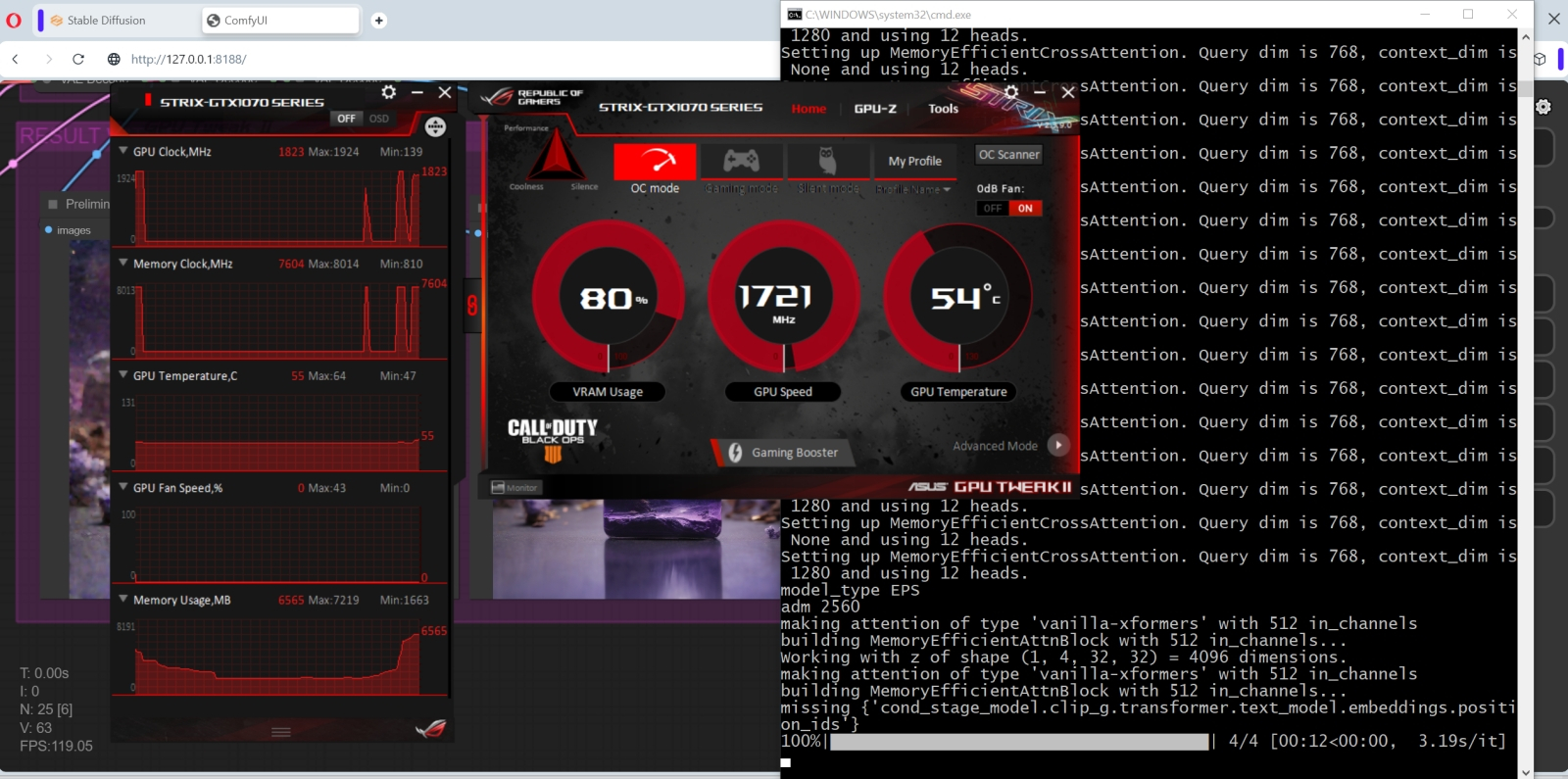Toggle OSD OFF switch in monitor panel

[x=346, y=119]
